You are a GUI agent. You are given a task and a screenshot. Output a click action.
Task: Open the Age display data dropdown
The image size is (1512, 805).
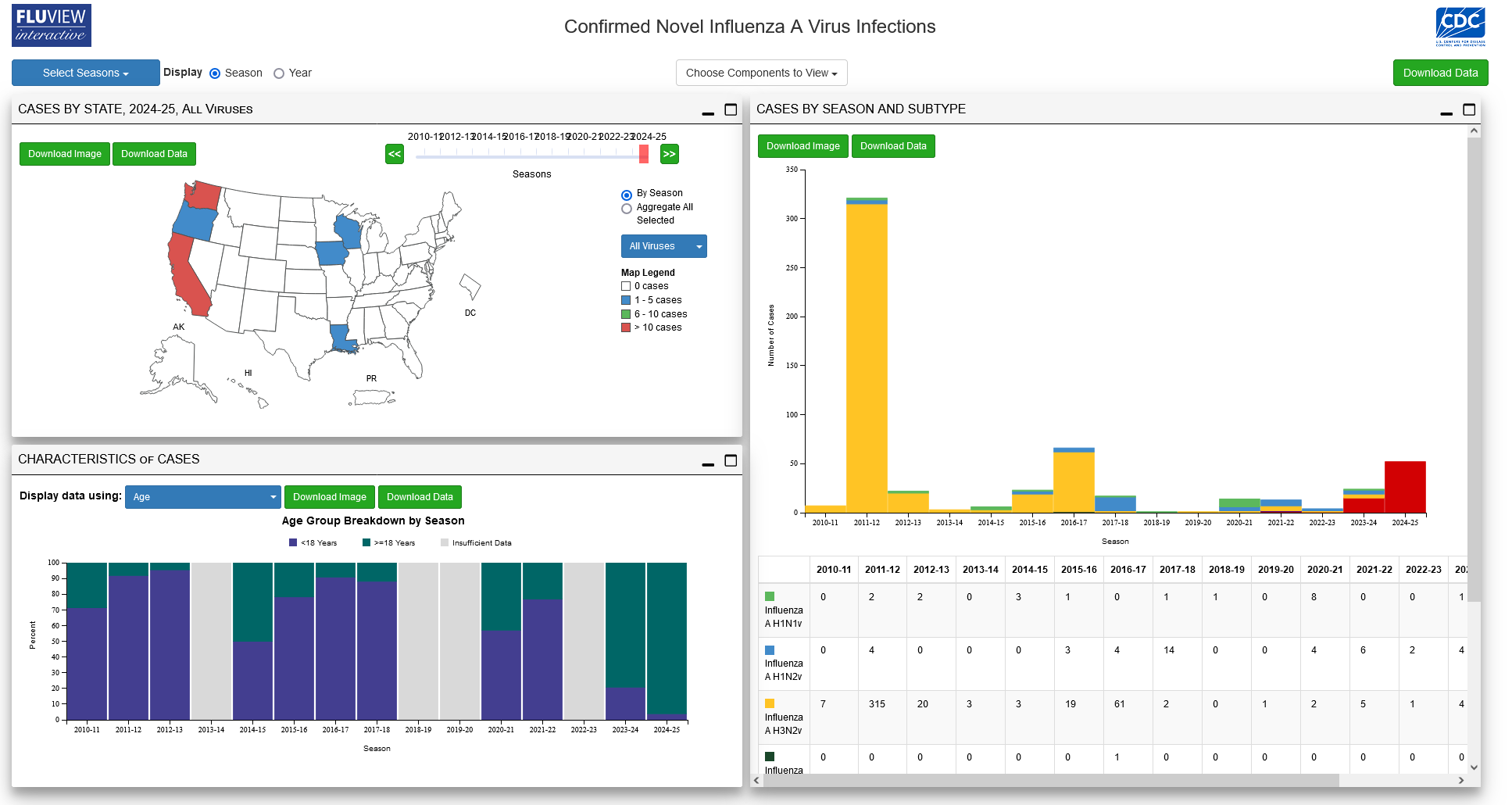click(x=202, y=497)
